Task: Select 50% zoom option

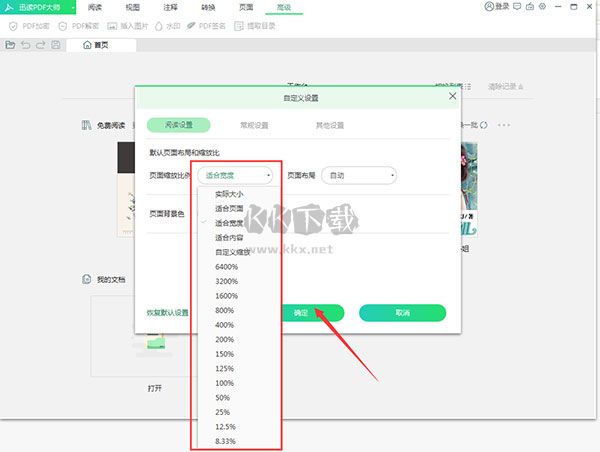Action: (x=222, y=398)
